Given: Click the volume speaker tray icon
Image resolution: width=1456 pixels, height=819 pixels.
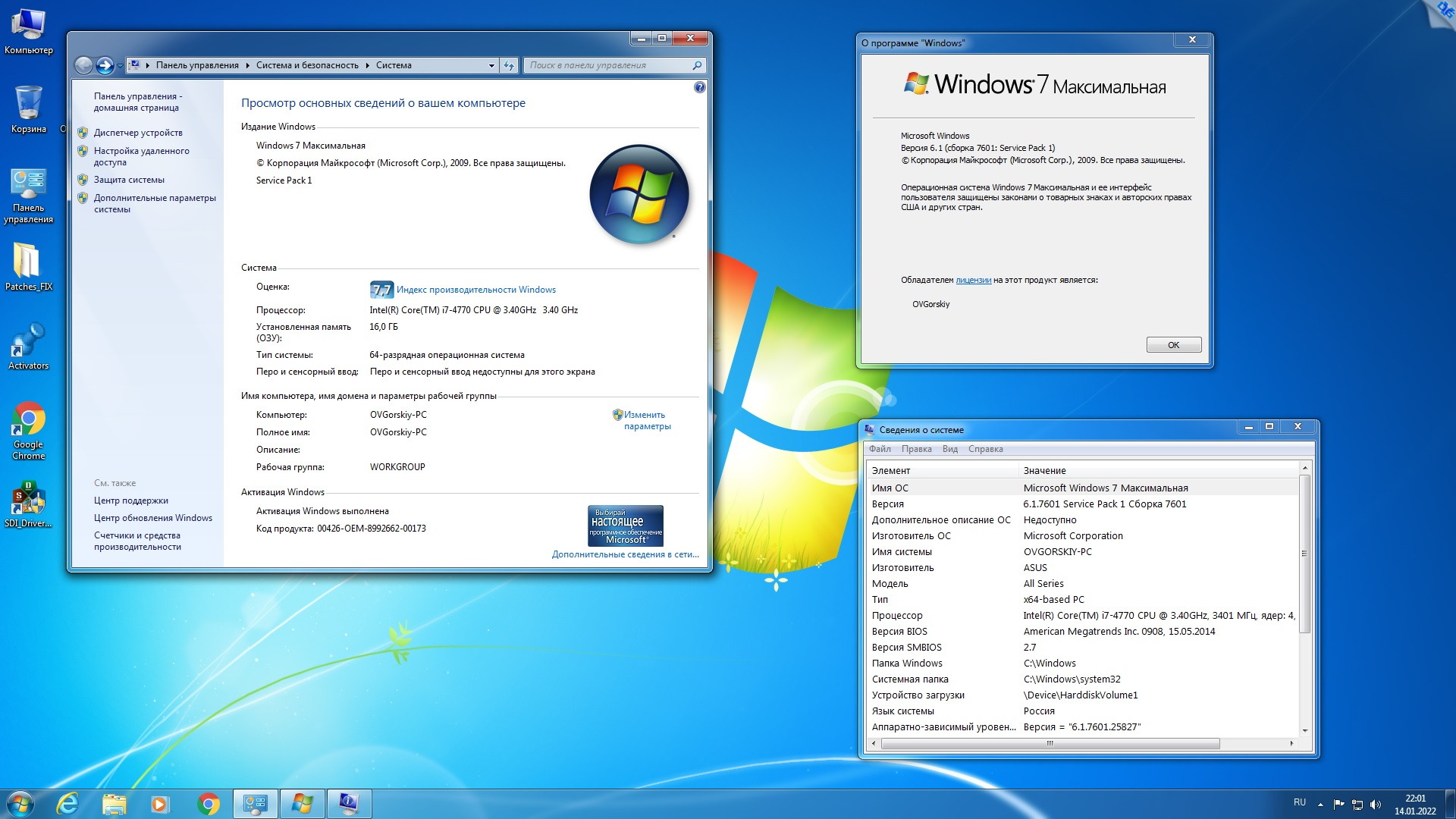Looking at the screenshot, I should pos(1376,804).
